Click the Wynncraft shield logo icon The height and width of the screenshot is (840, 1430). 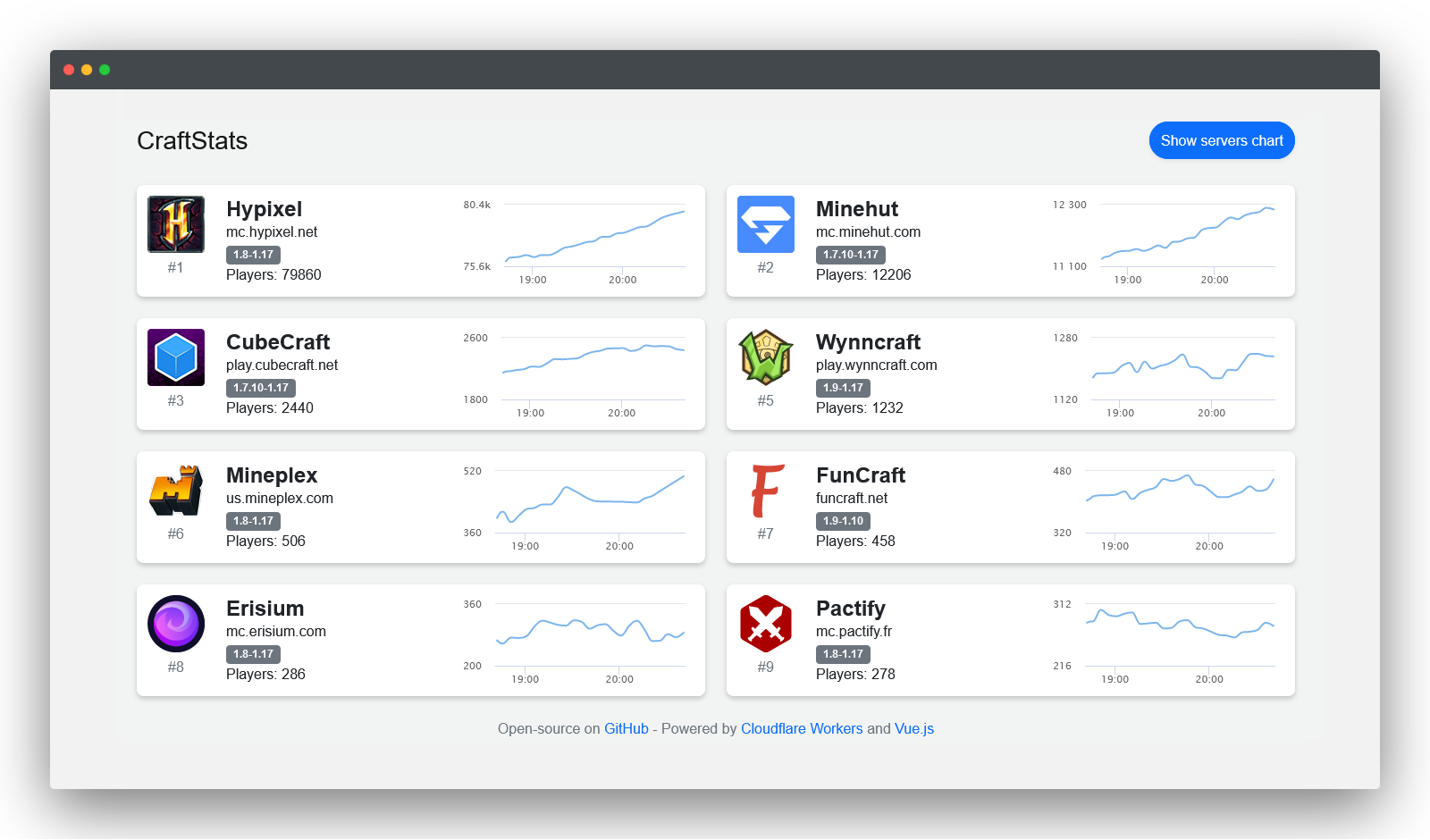coord(766,357)
